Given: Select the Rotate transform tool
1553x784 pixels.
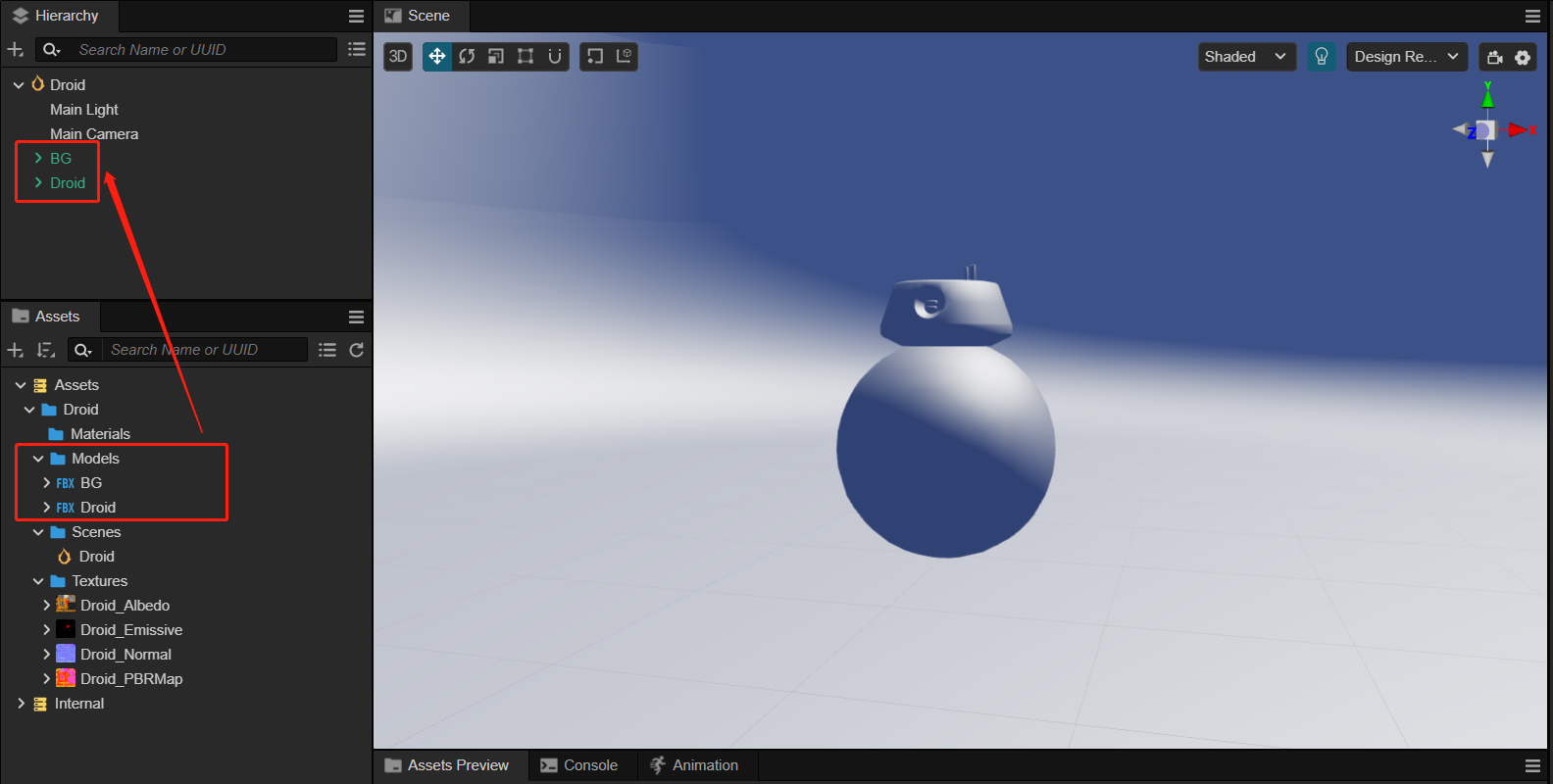Looking at the screenshot, I should [467, 57].
